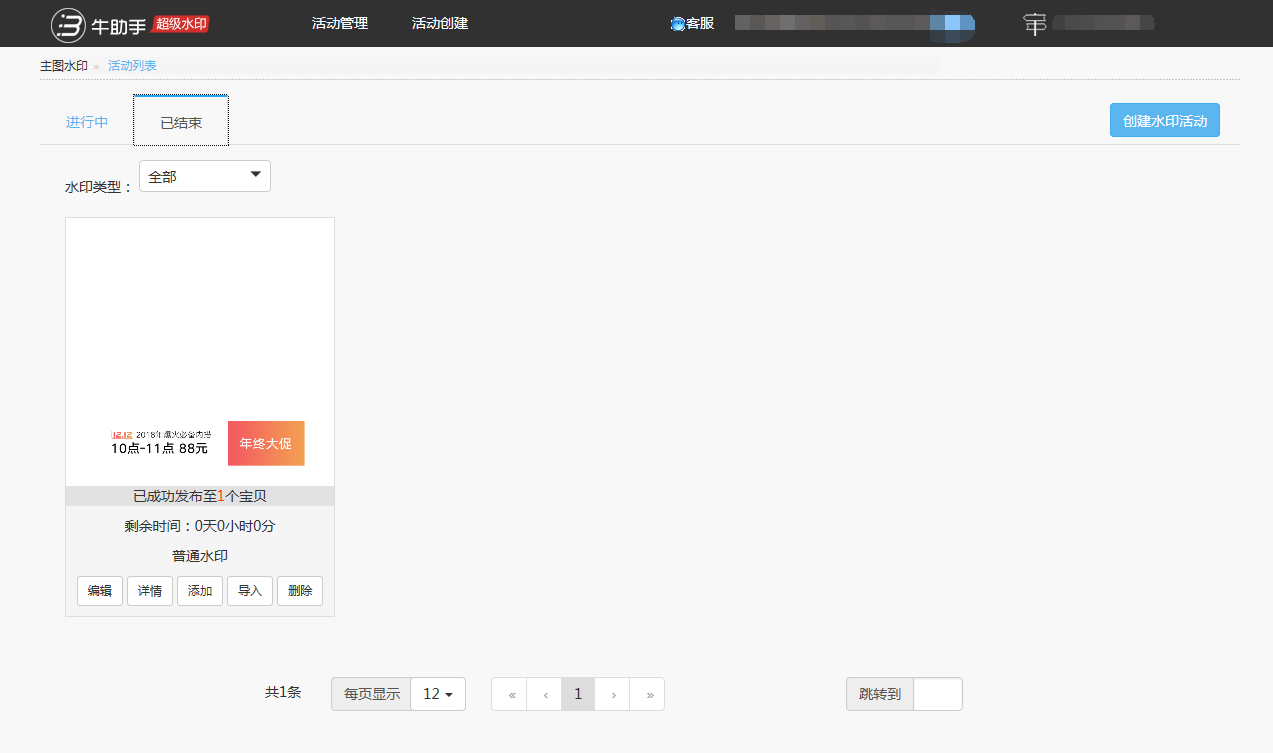Open 详情 for the watermark activity

coord(150,591)
